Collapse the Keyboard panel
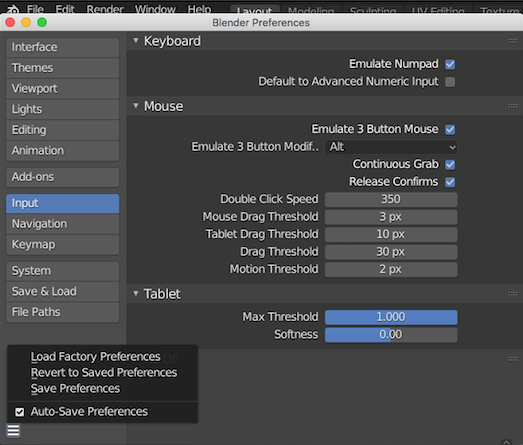 pos(136,41)
